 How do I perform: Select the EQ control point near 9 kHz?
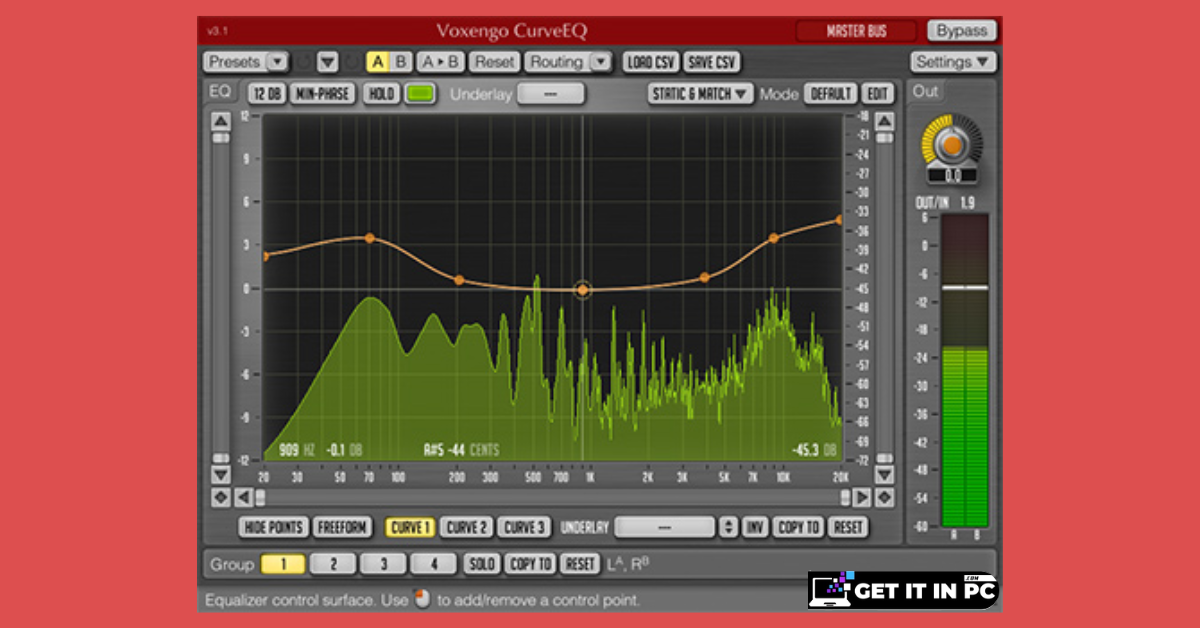tap(773, 238)
